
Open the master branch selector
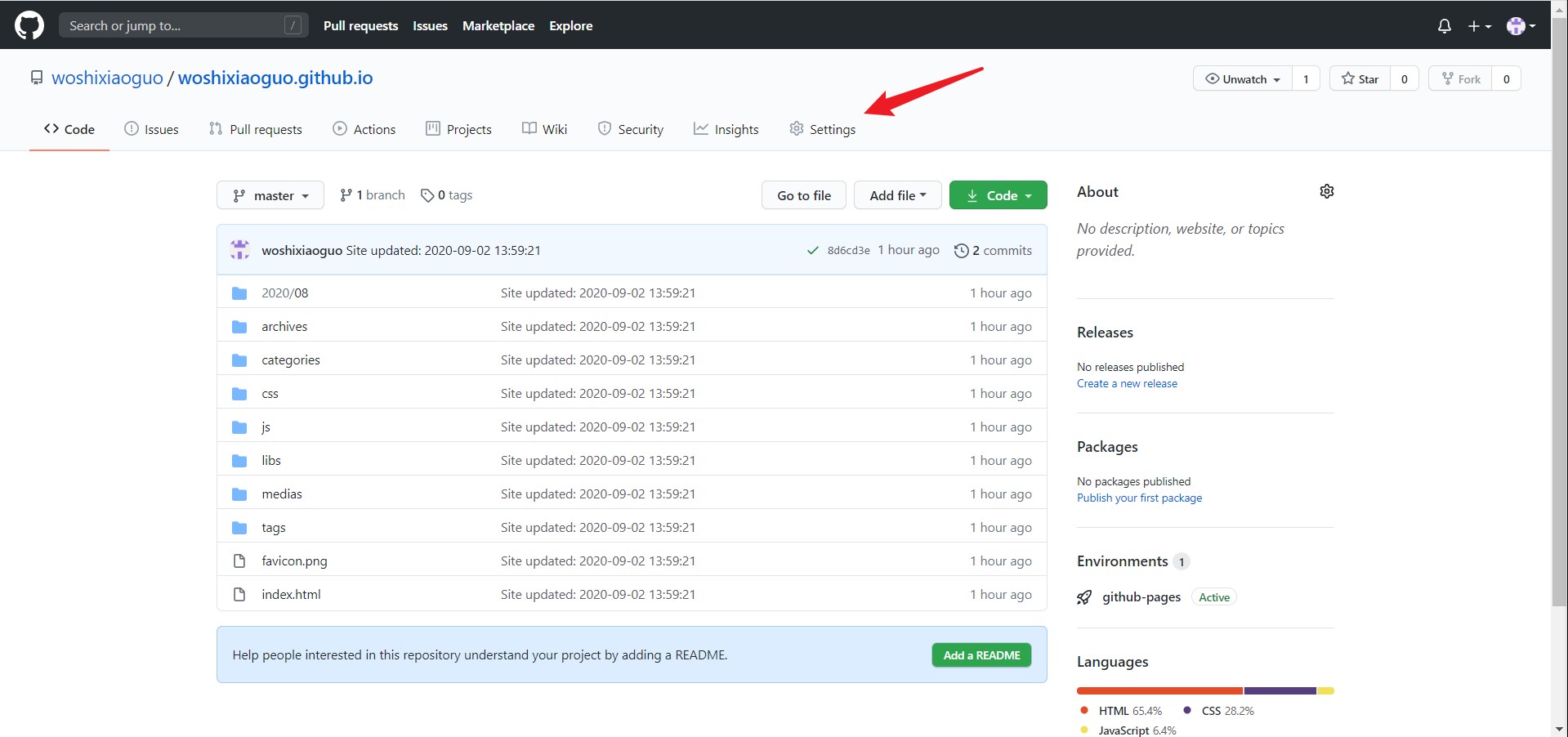click(x=270, y=195)
